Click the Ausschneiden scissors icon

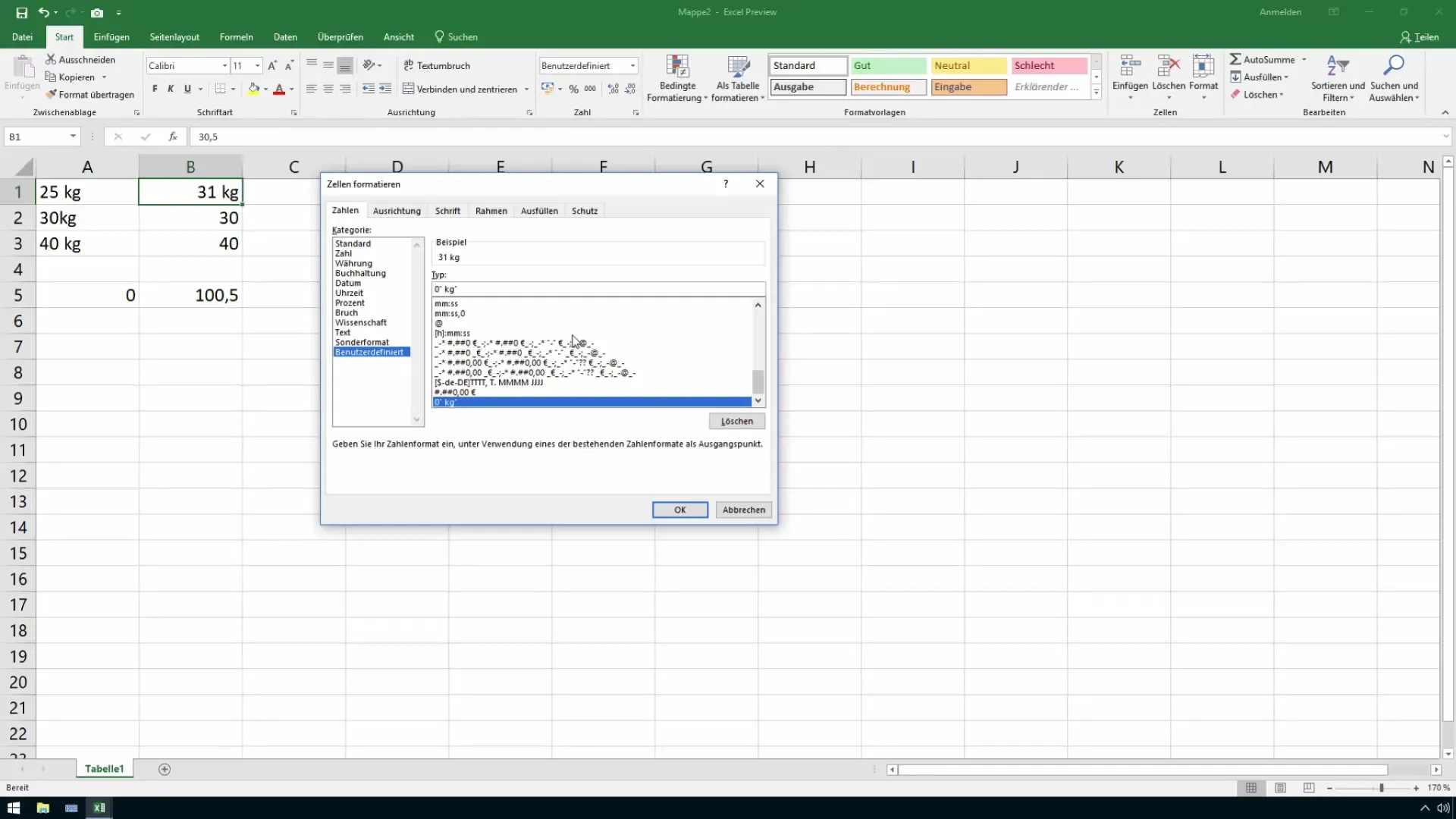click(51, 59)
